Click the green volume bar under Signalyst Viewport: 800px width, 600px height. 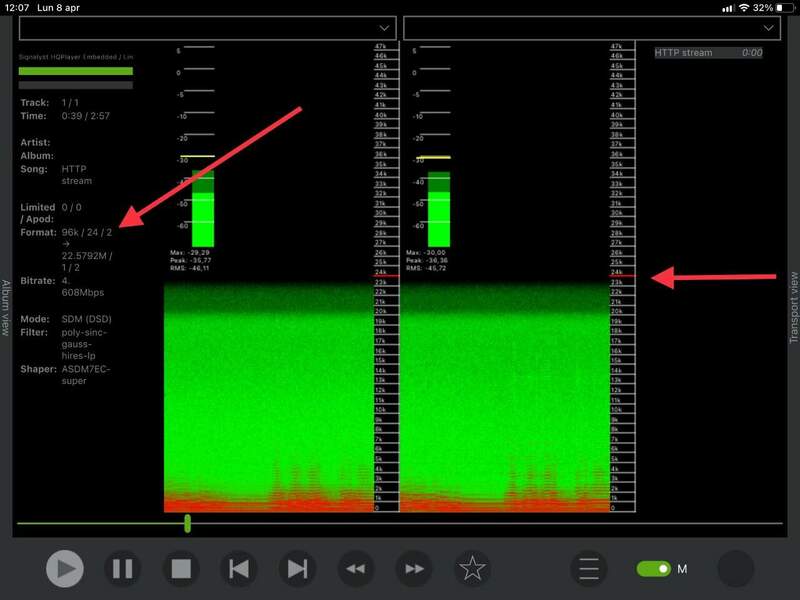[76, 71]
